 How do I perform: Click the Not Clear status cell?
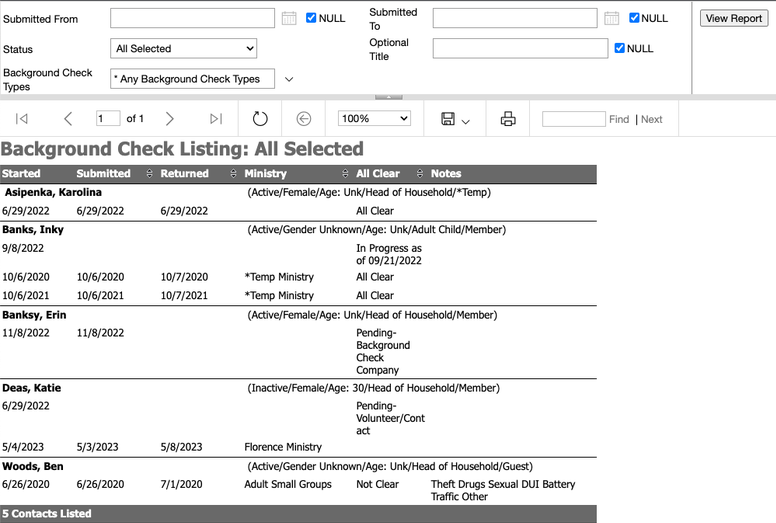coord(377,484)
